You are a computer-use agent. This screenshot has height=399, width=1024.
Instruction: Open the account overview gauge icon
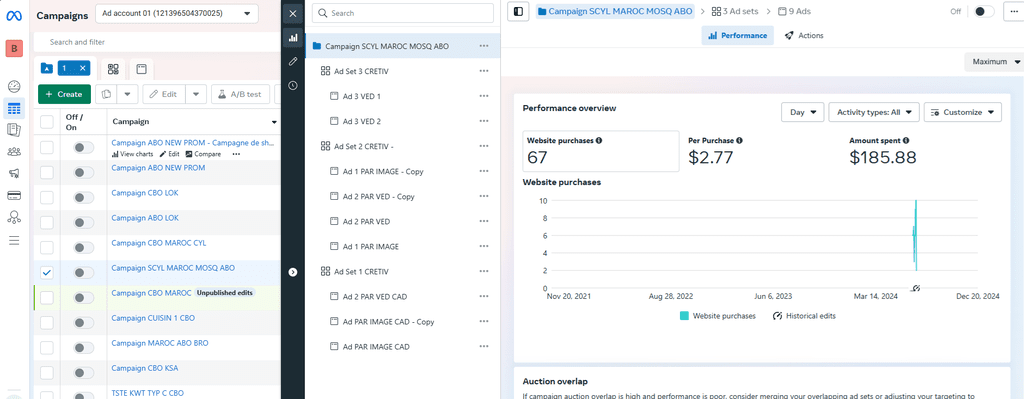pos(14,86)
